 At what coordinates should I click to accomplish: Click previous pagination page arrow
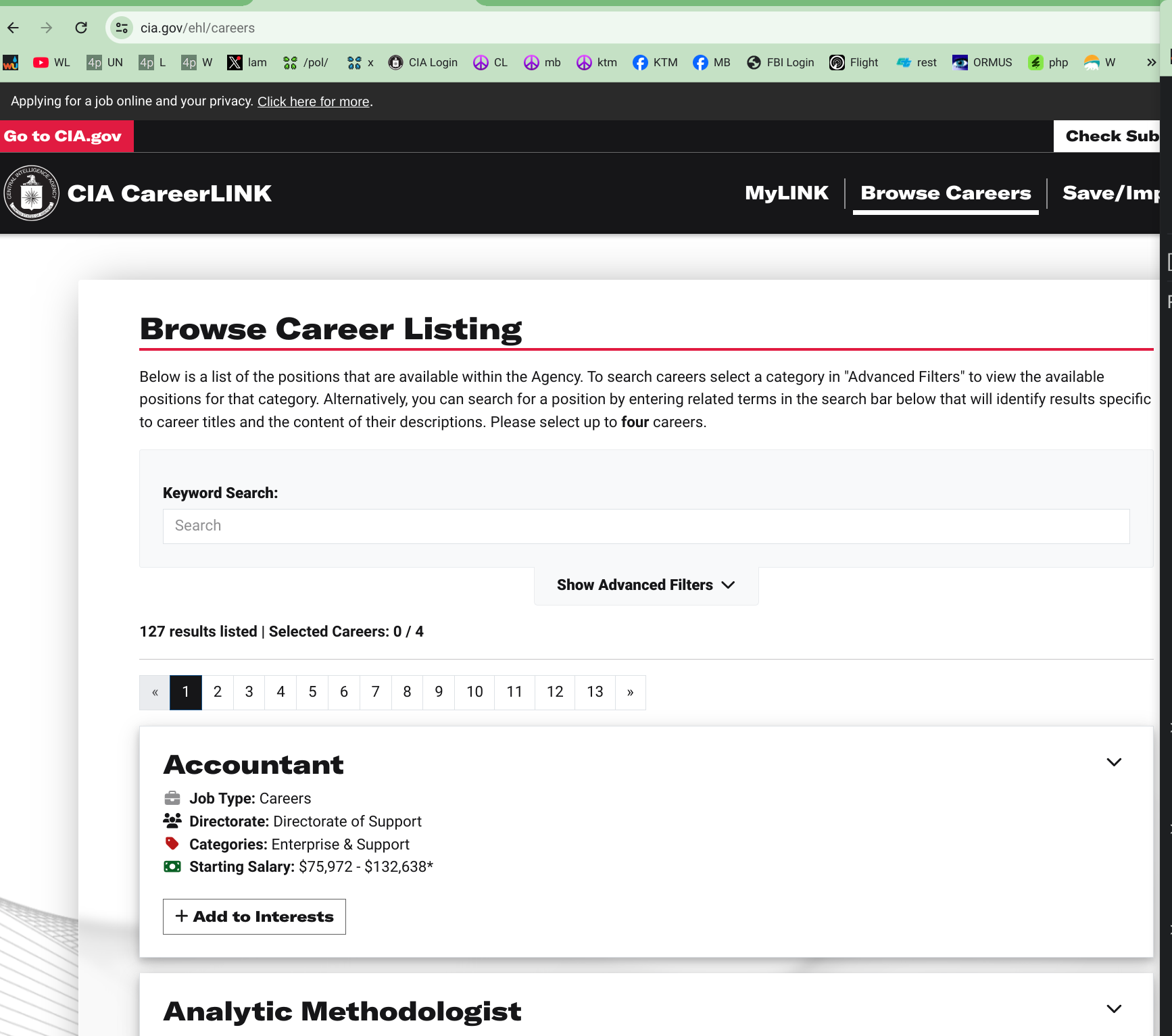click(x=155, y=692)
